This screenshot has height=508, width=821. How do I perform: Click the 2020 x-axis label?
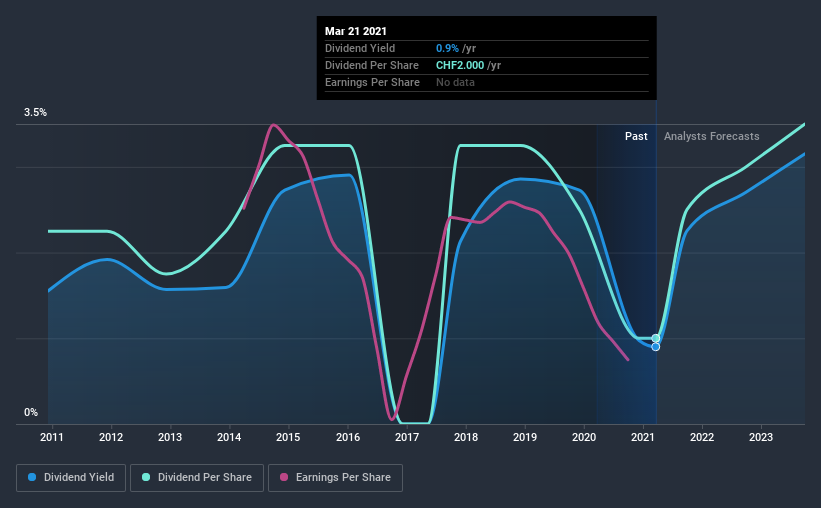pyautogui.click(x=584, y=437)
